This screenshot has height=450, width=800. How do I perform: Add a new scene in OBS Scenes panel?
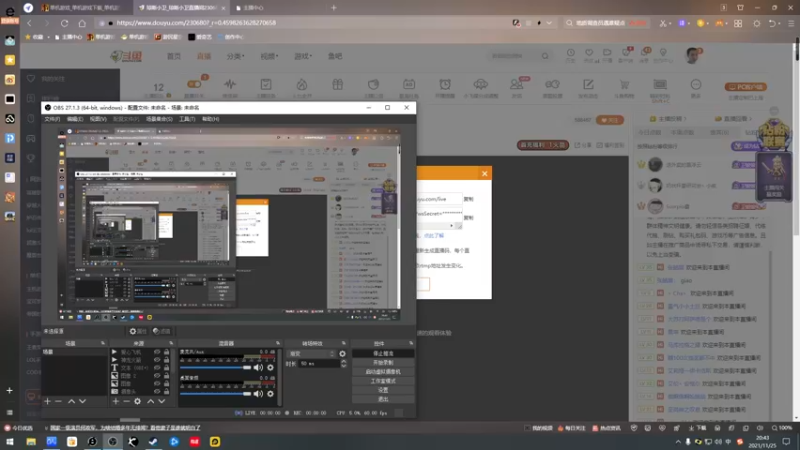(47, 402)
